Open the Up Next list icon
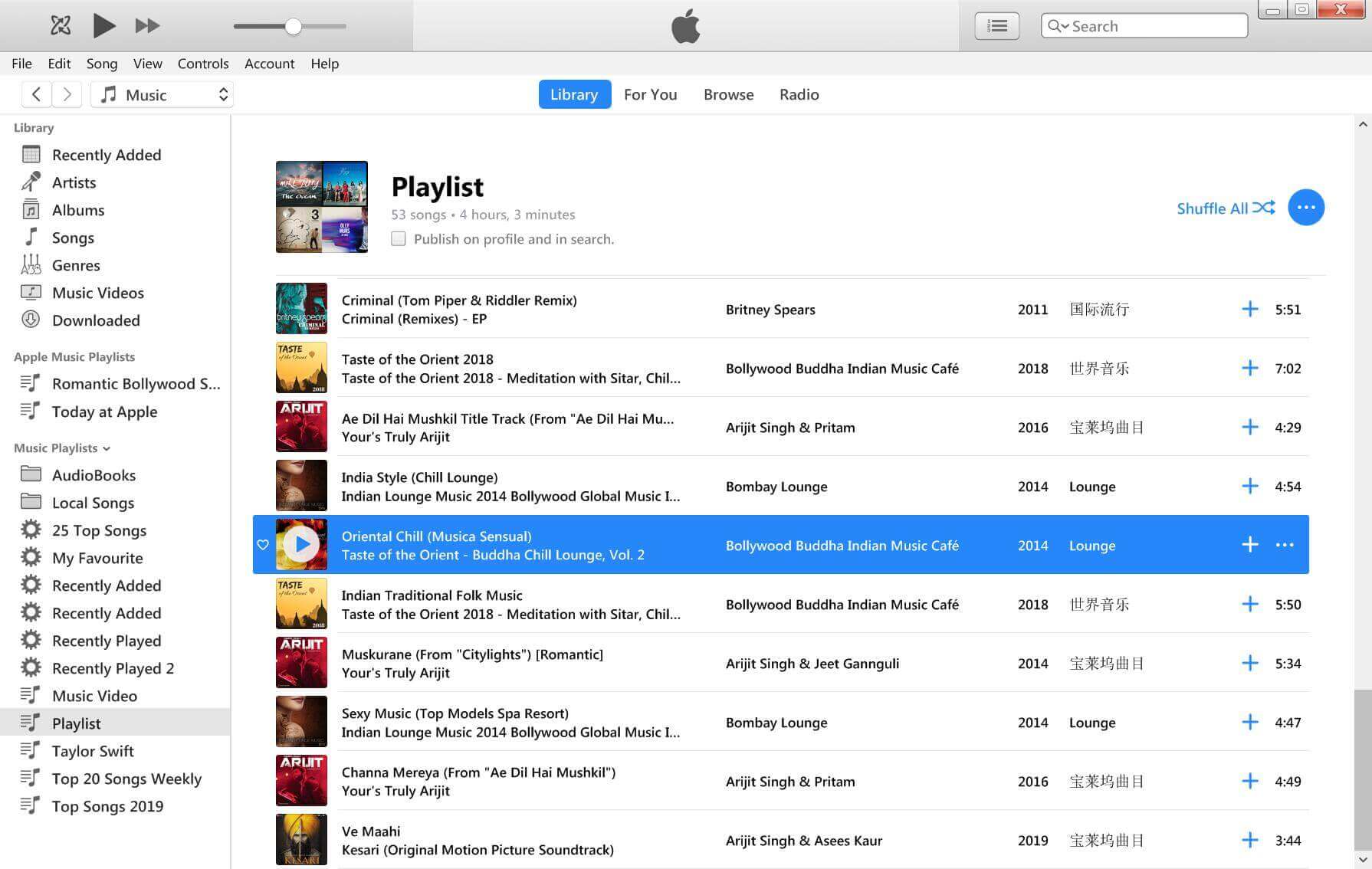The height and width of the screenshot is (869, 1372). pos(996,26)
